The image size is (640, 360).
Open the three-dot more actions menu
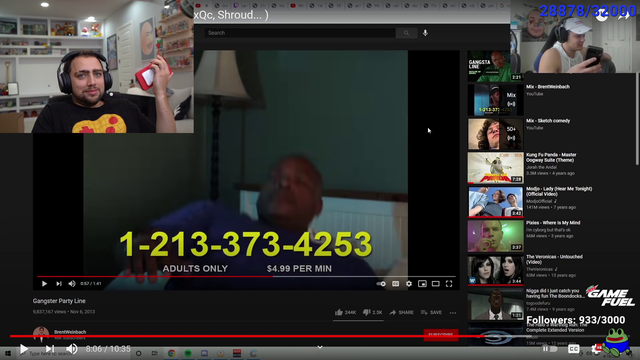point(453,313)
